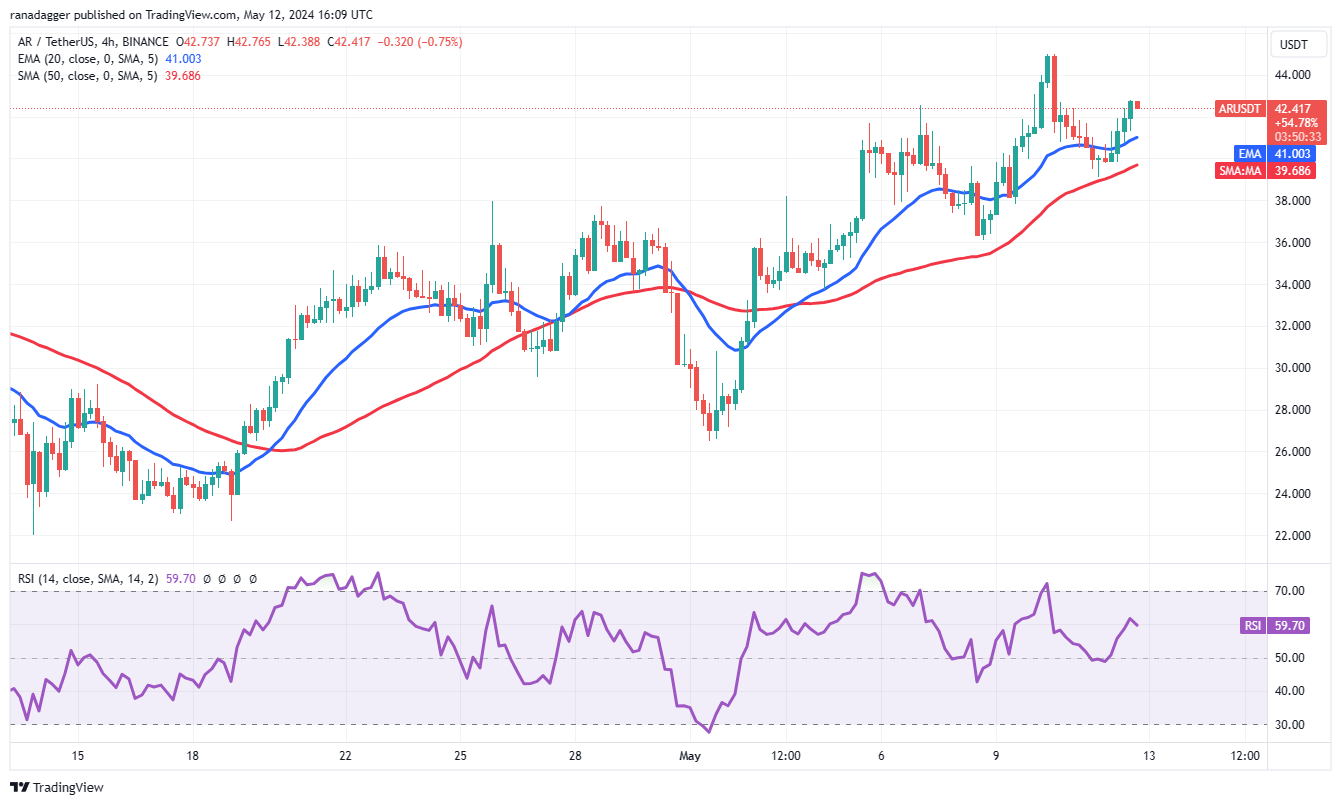Click the purple RSI label tag

(1251, 626)
